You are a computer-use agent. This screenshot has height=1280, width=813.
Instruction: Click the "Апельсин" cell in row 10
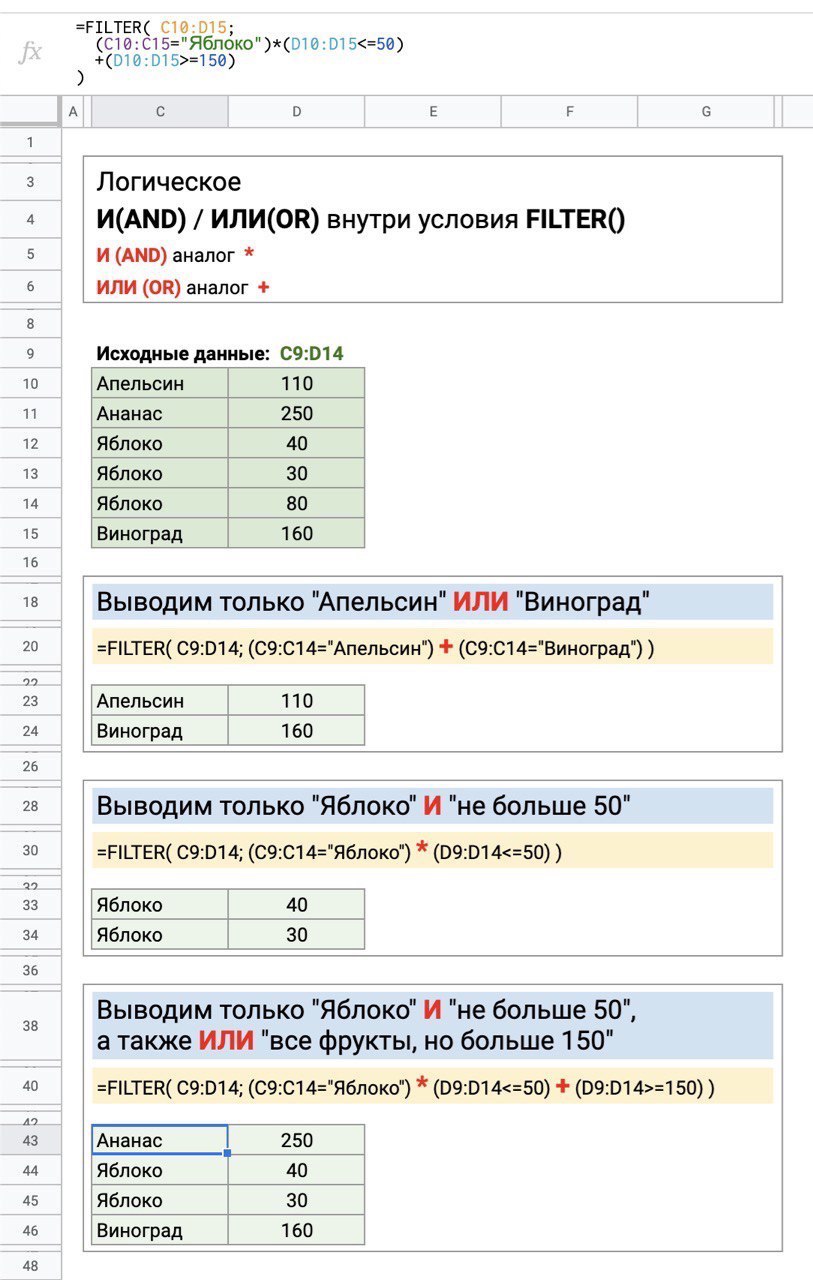[x=160, y=384]
